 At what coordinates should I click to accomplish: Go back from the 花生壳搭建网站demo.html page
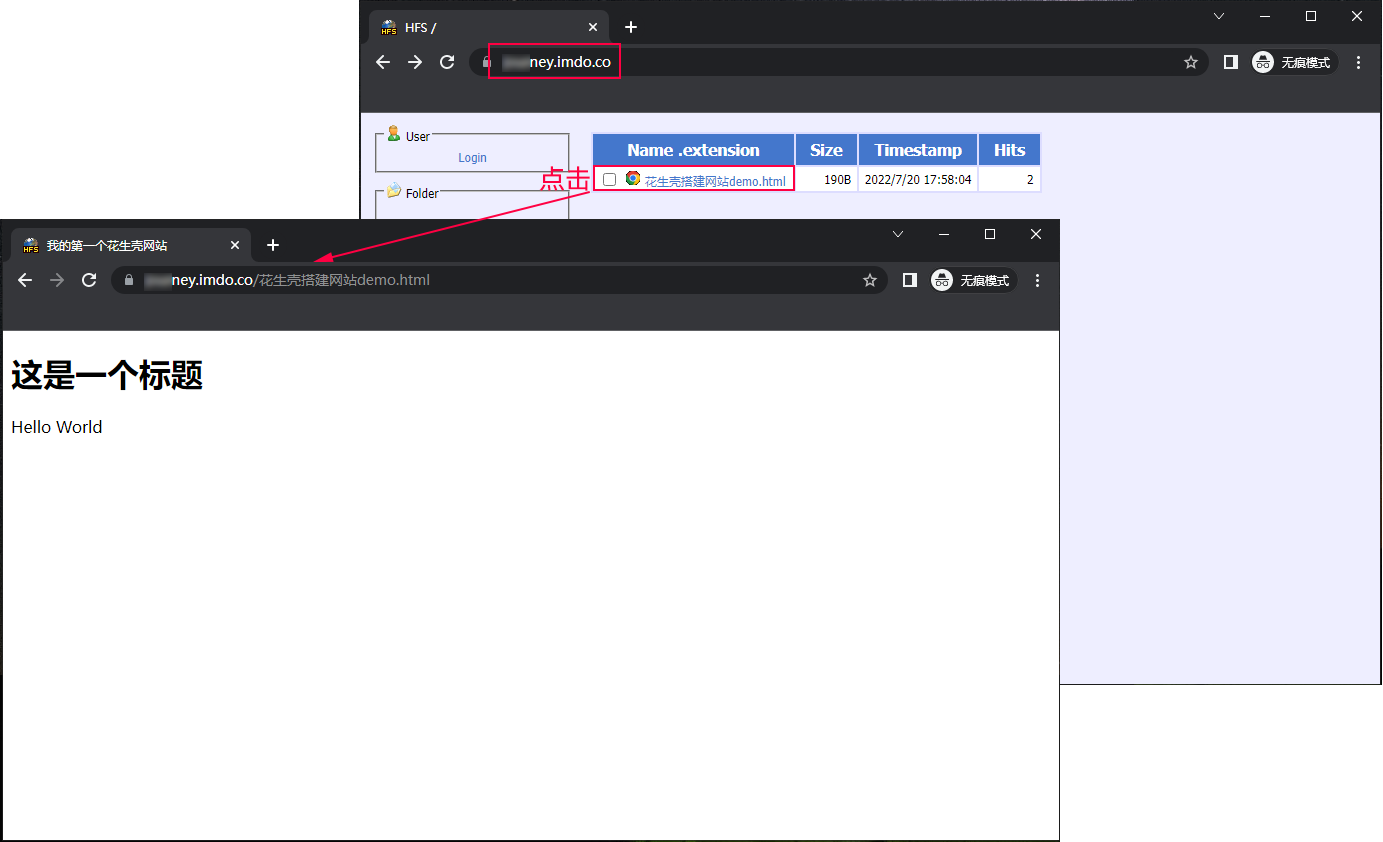(x=25, y=280)
